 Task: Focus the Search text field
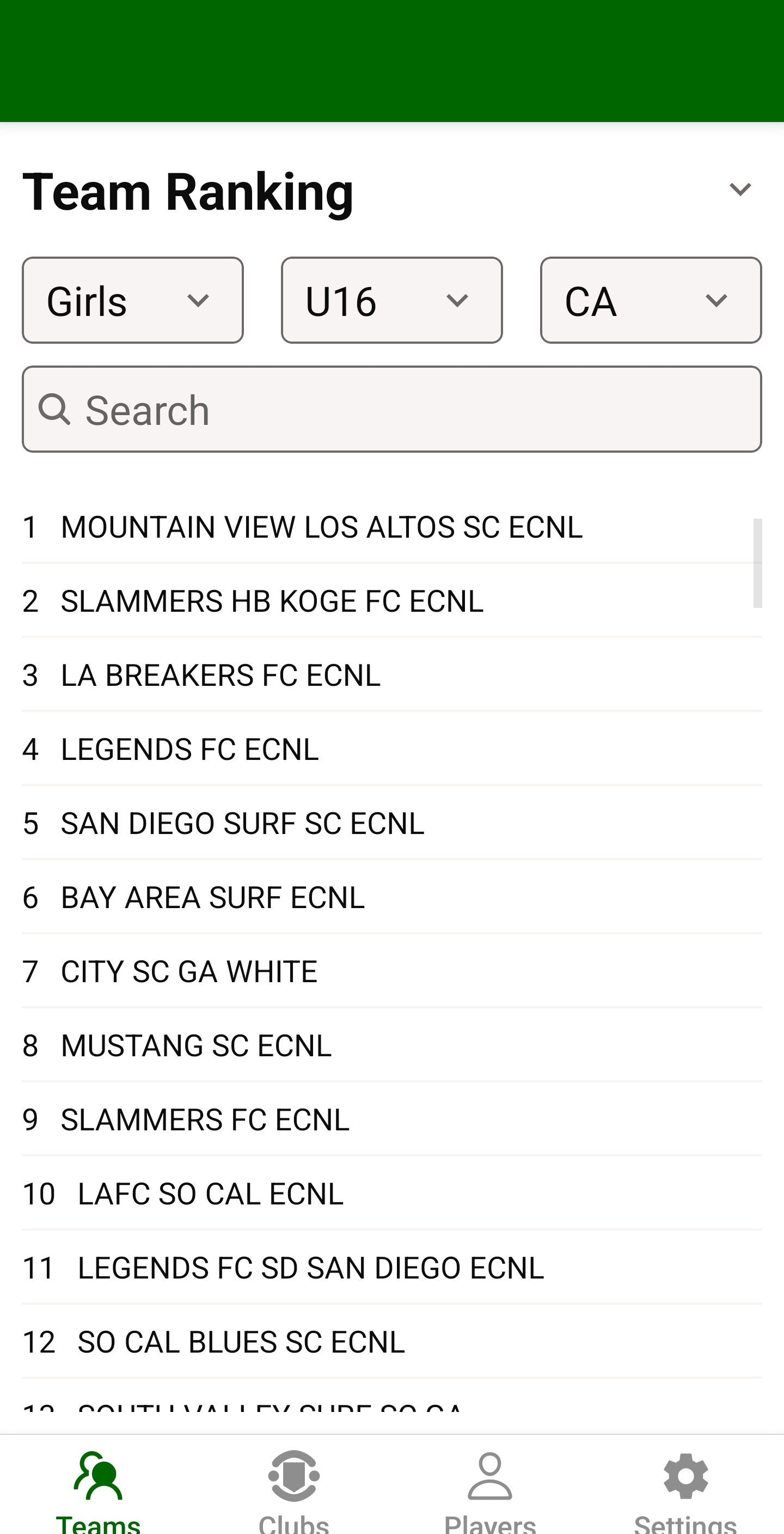click(x=416, y=410)
